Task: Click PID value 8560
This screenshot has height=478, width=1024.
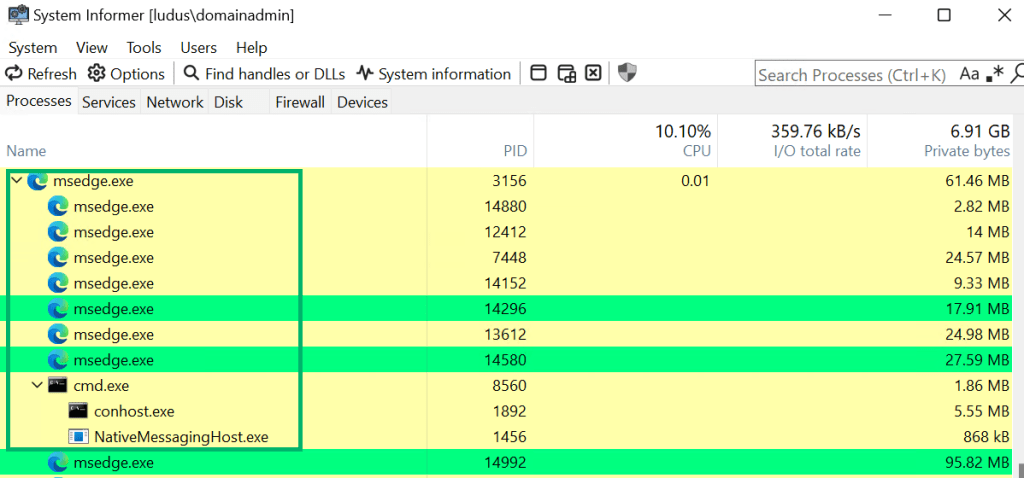Action: coord(509,386)
